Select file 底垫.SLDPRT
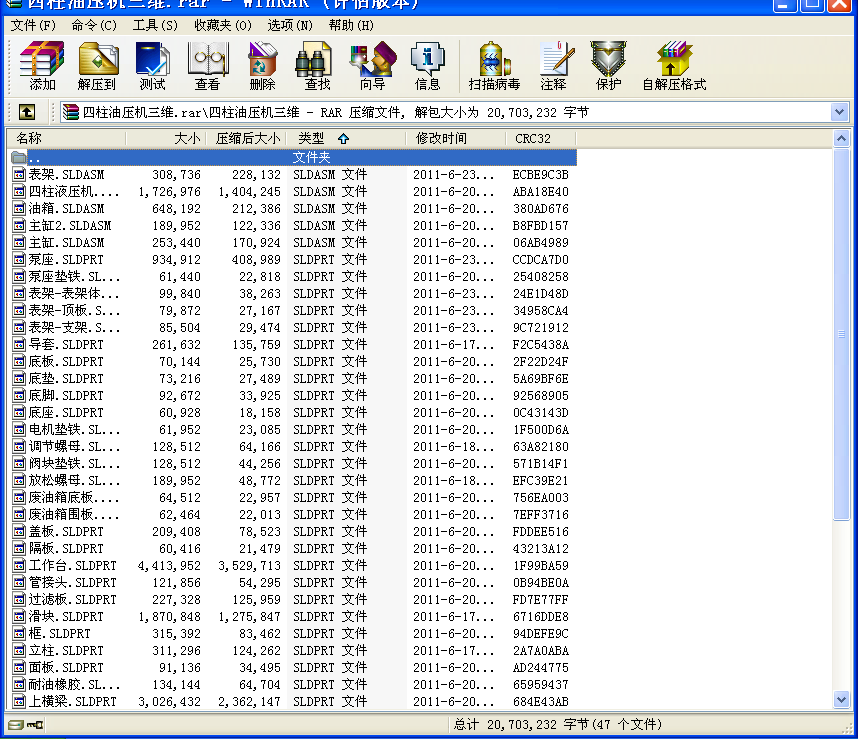Screen dimensions: 858x739 pos(66,379)
